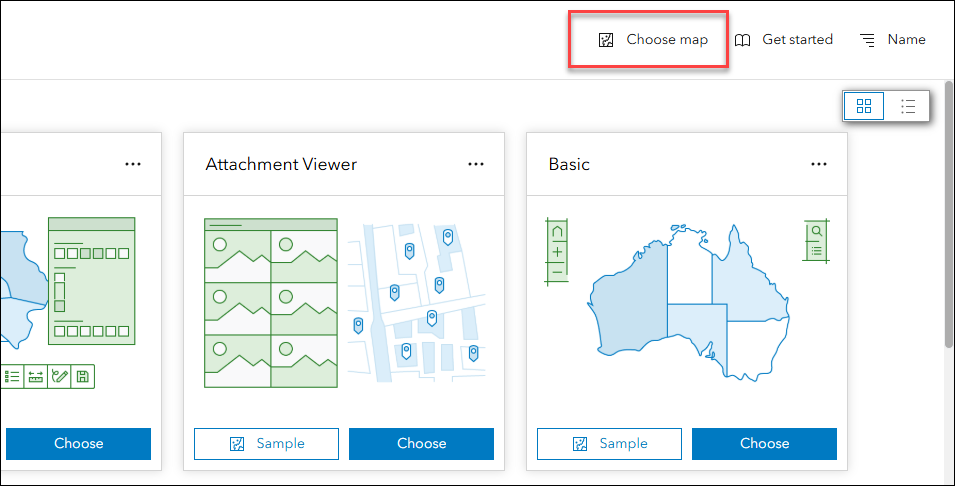Open Attachment Viewer options menu
This screenshot has width=955, height=486.
coord(476,164)
